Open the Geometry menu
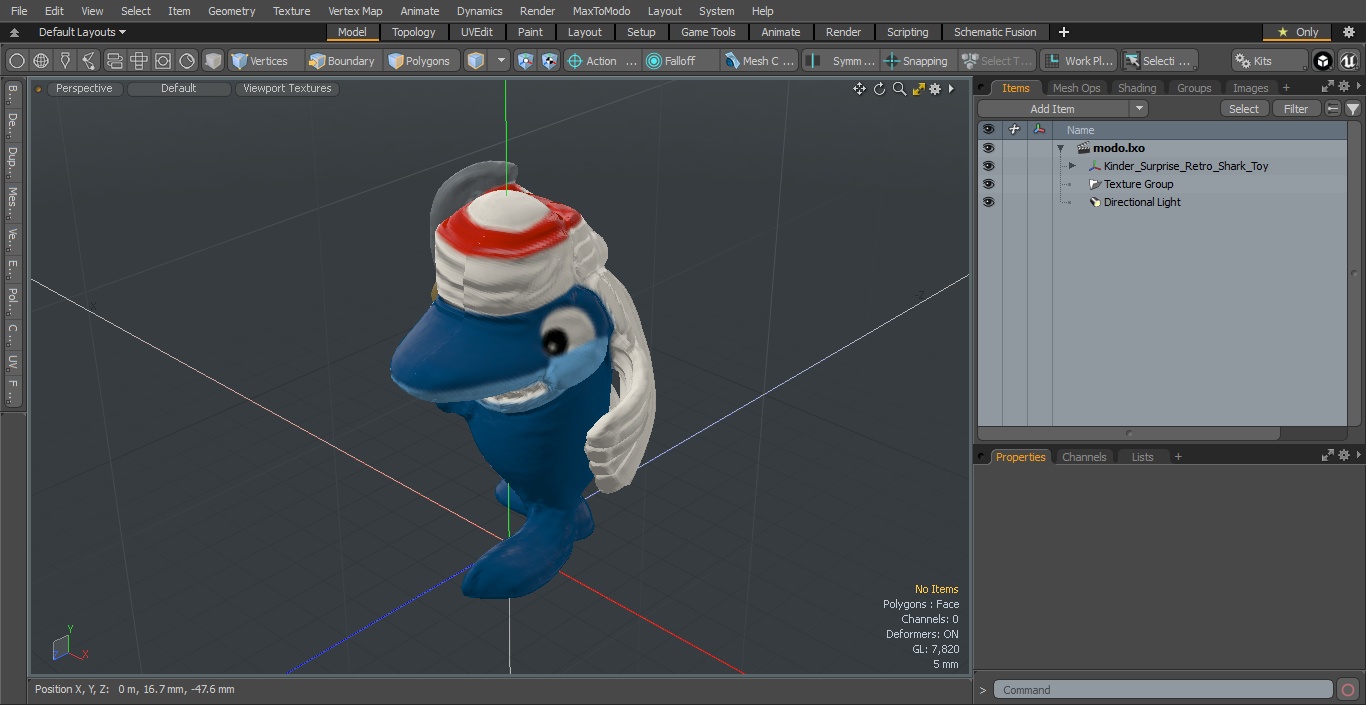1366x705 pixels. pos(231,11)
